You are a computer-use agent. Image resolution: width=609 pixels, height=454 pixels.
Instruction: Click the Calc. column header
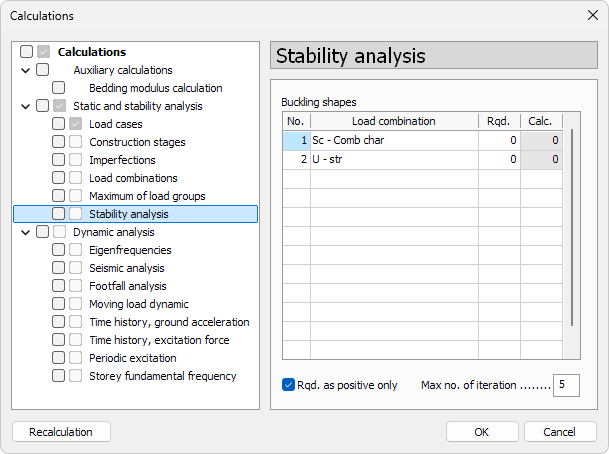pyautogui.click(x=541, y=121)
